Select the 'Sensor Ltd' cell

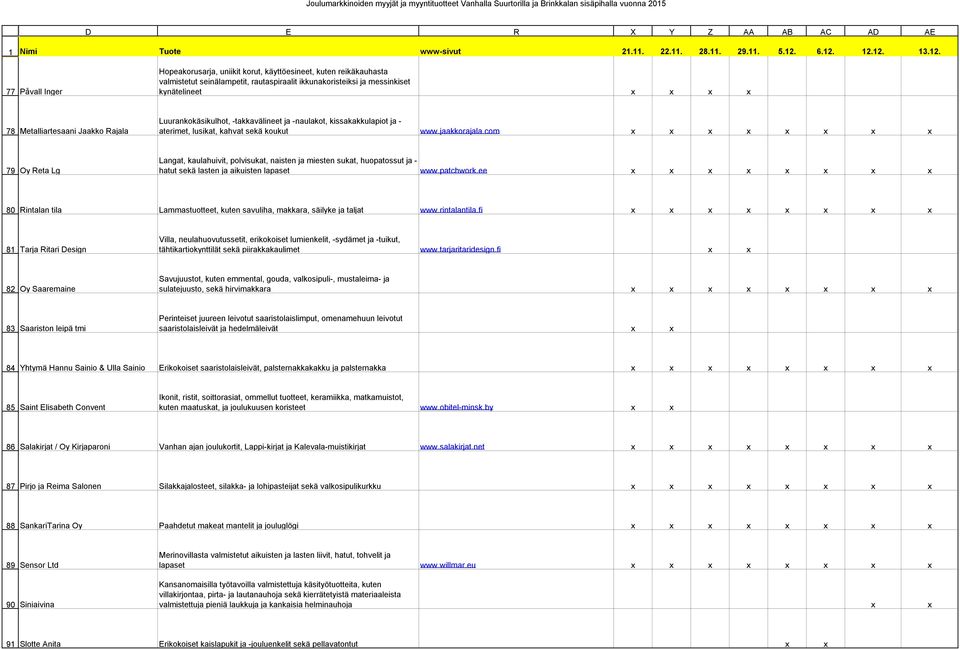[x=88, y=550]
